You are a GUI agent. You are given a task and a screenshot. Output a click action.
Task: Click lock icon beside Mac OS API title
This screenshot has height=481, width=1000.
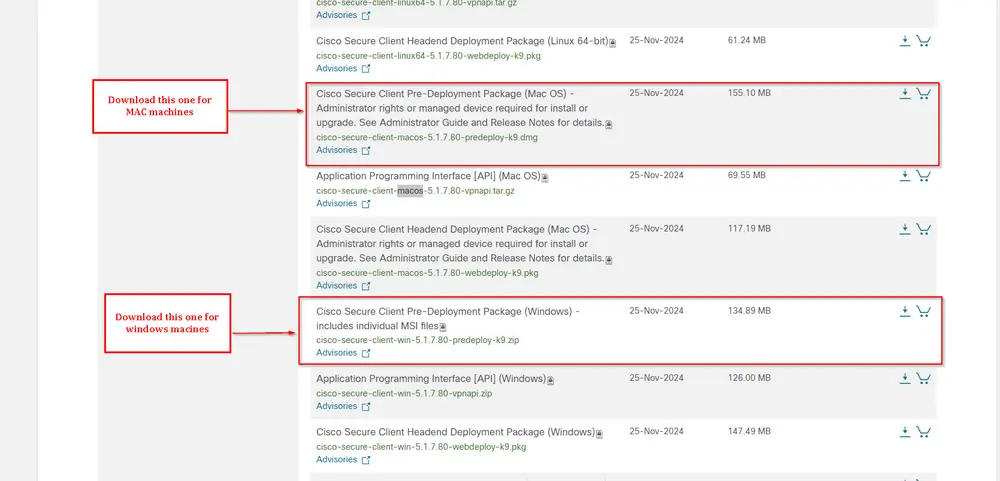pos(545,177)
